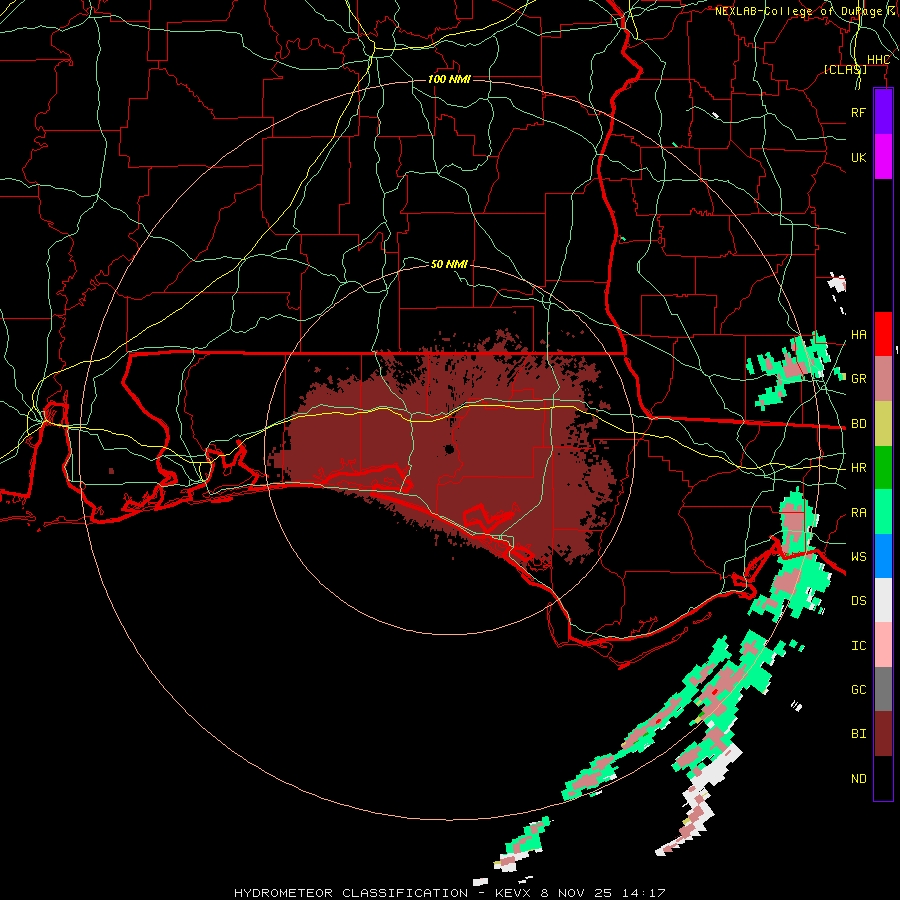Screen dimensions: 900x900
Task: Click the BD yellow legend swatch
Action: [883, 423]
